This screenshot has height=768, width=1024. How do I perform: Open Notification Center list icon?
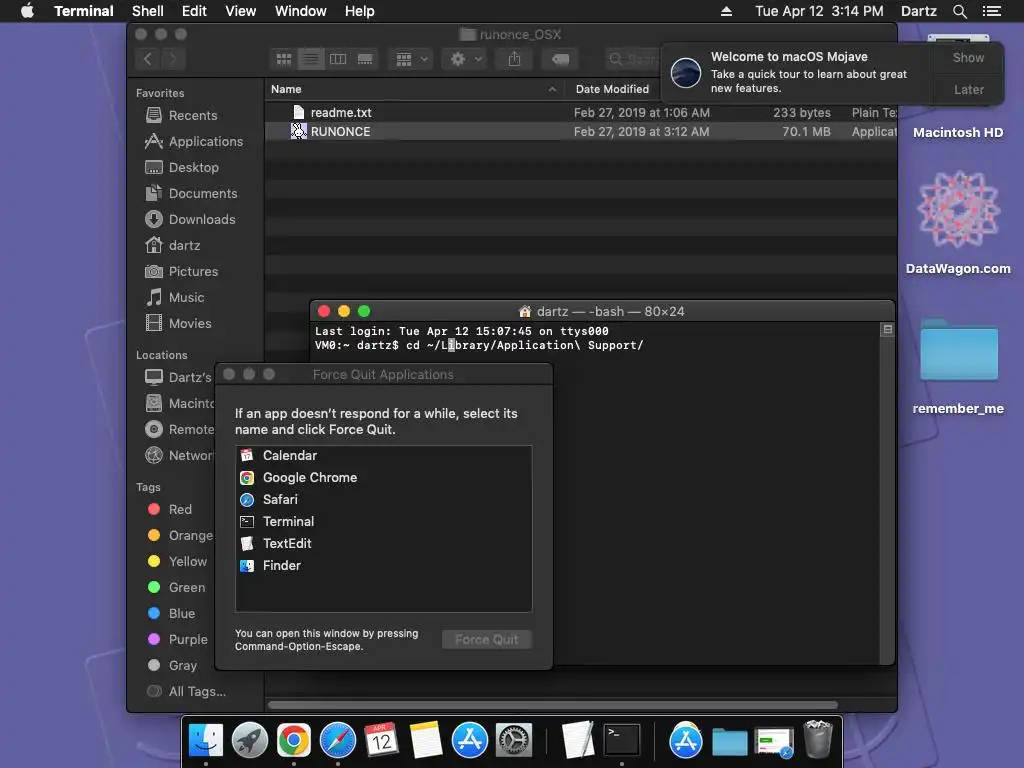point(991,11)
